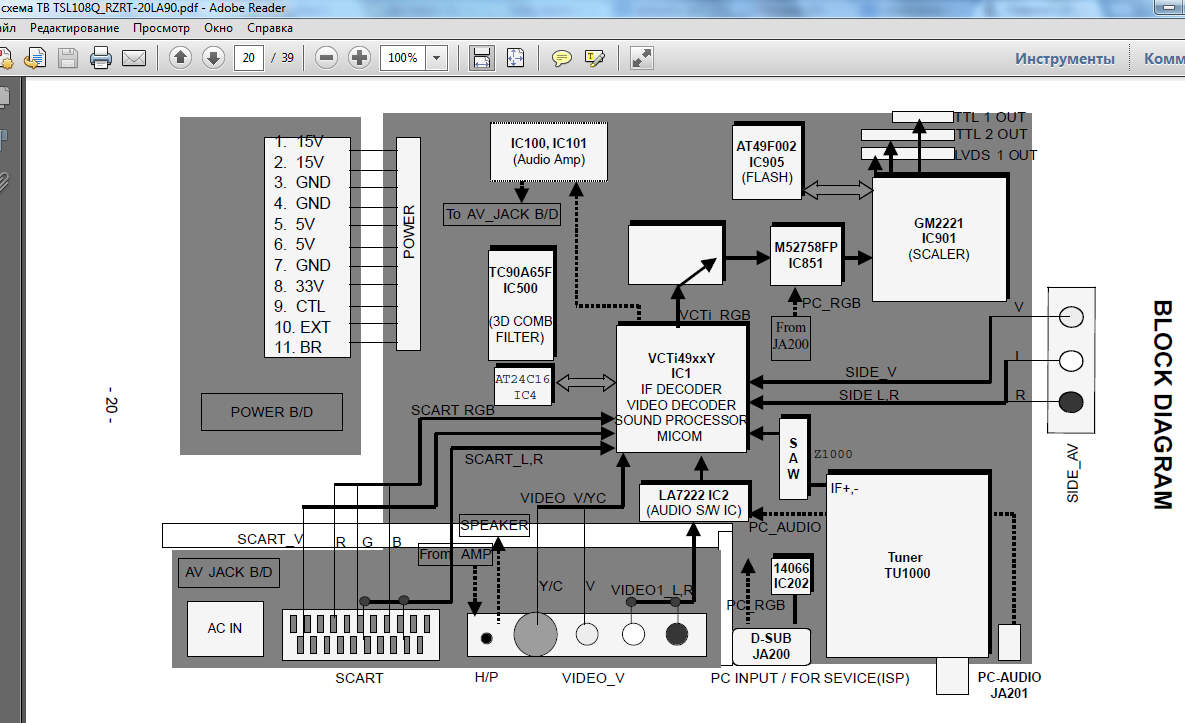This screenshot has width=1185, height=723.
Task: Toggle fit one full page view
Action: tap(515, 58)
